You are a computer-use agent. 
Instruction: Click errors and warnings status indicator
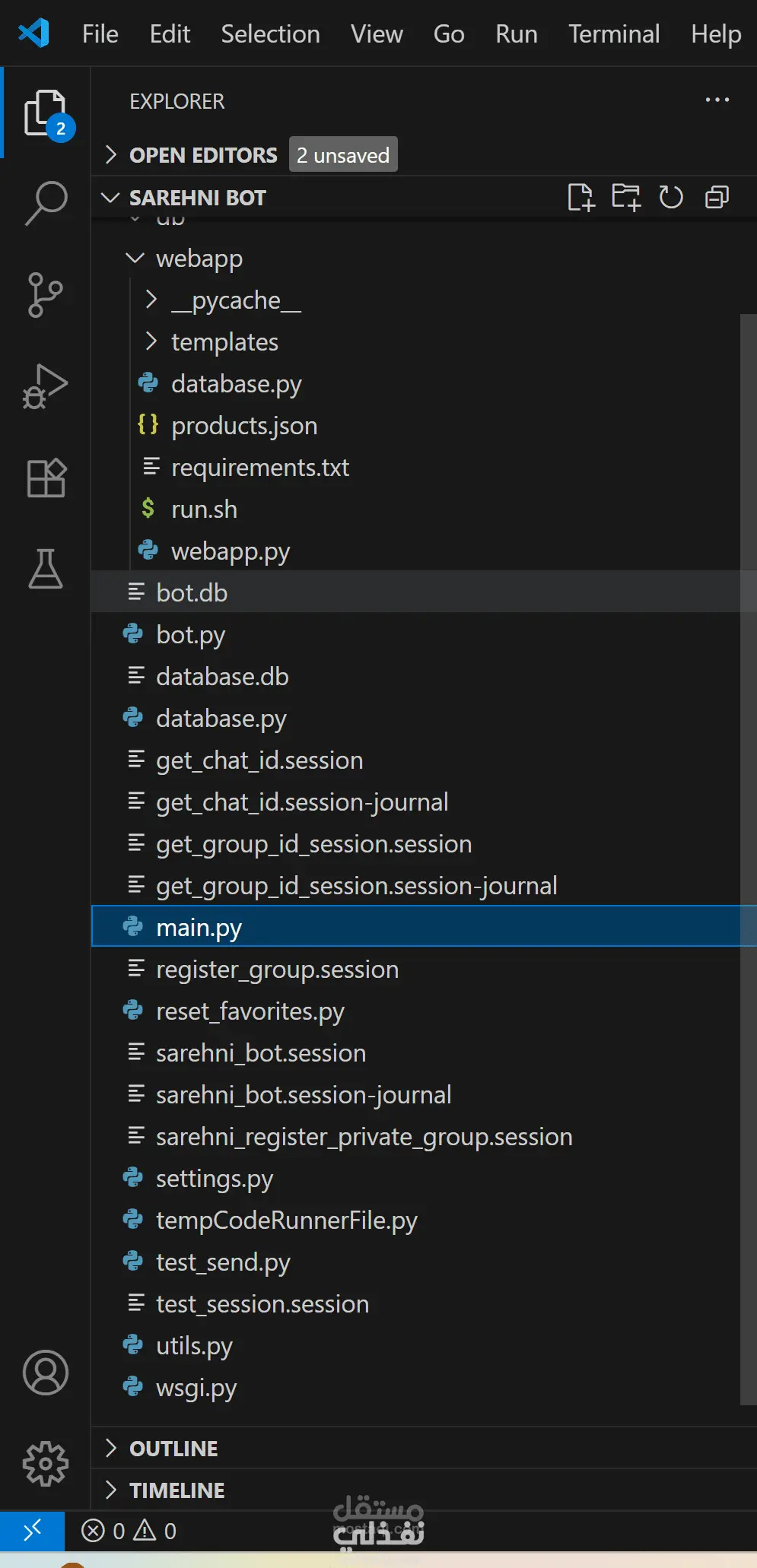(x=129, y=1531)
